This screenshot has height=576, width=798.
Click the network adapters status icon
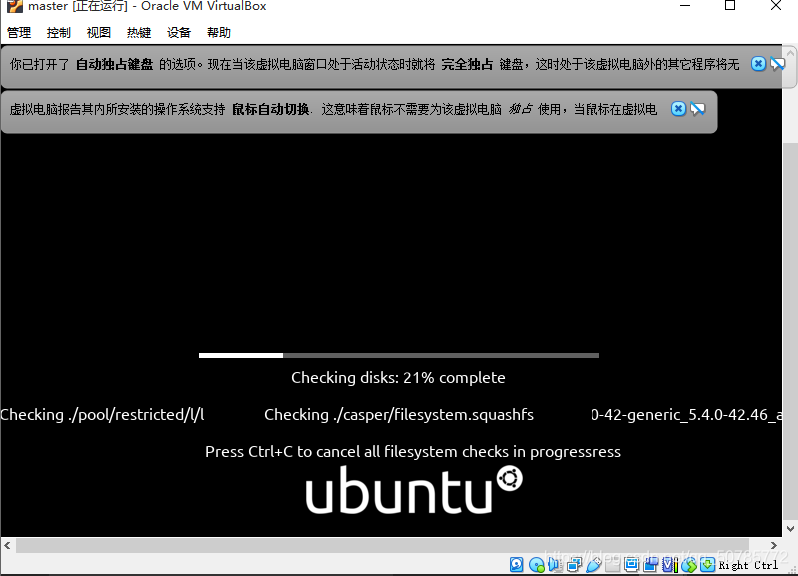tap(574, 564)
